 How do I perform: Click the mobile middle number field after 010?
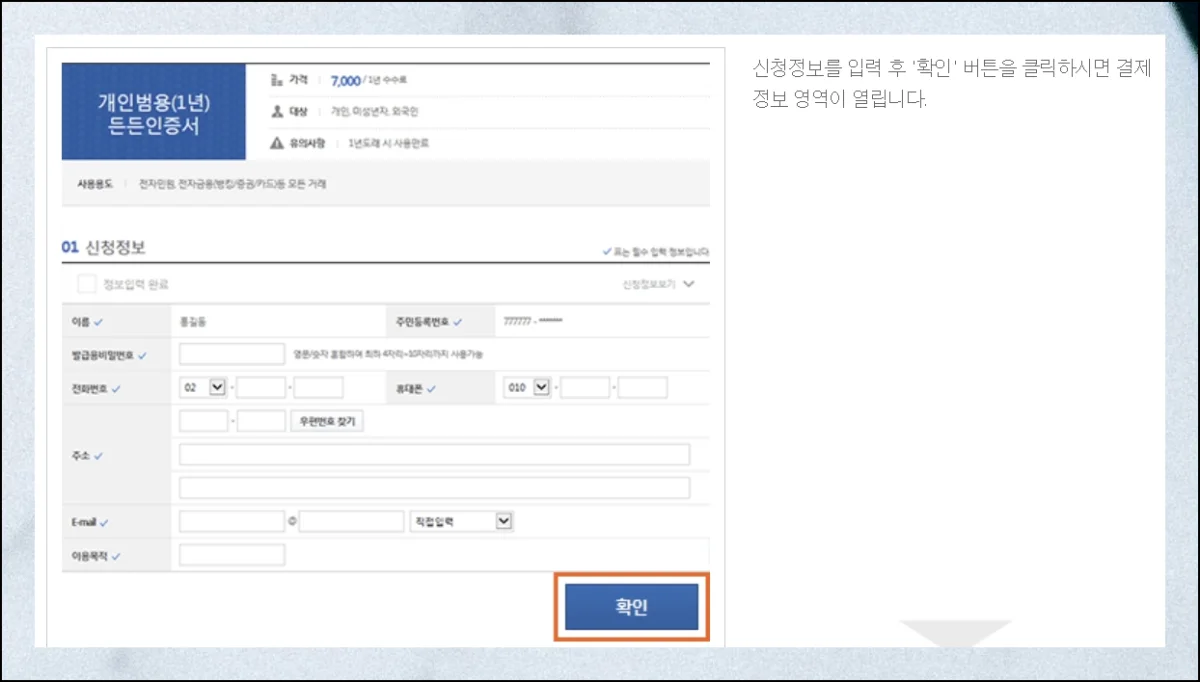585,387
